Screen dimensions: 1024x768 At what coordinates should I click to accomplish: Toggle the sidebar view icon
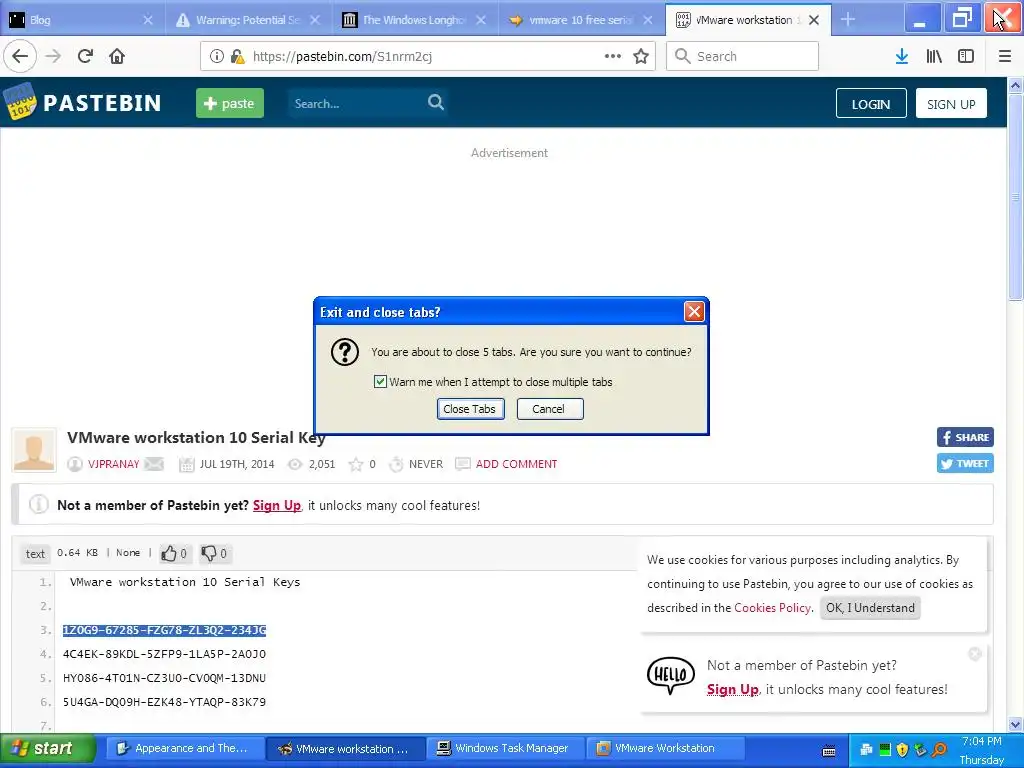[x=966, y=56]
